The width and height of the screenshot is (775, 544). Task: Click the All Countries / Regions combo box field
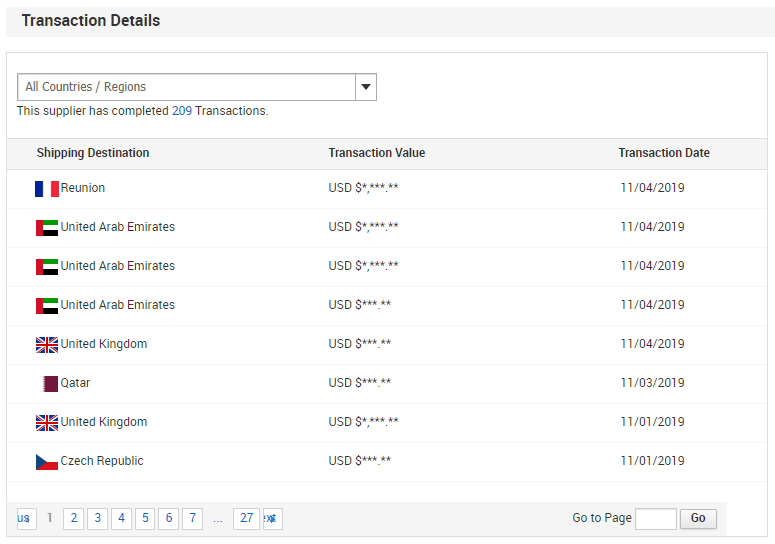pos(197,87)
